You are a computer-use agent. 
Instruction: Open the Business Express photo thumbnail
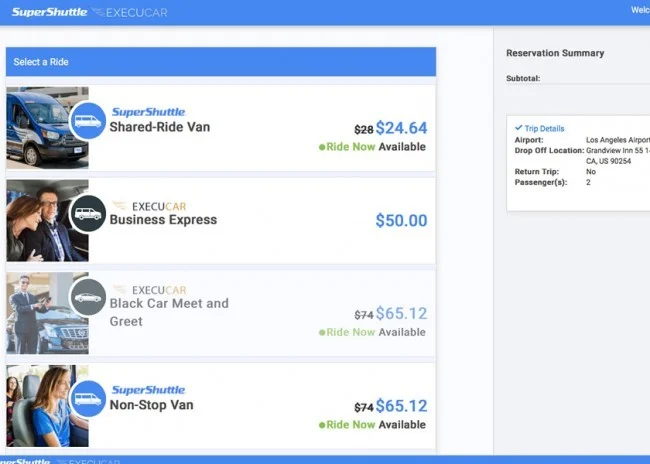(40, 220)
